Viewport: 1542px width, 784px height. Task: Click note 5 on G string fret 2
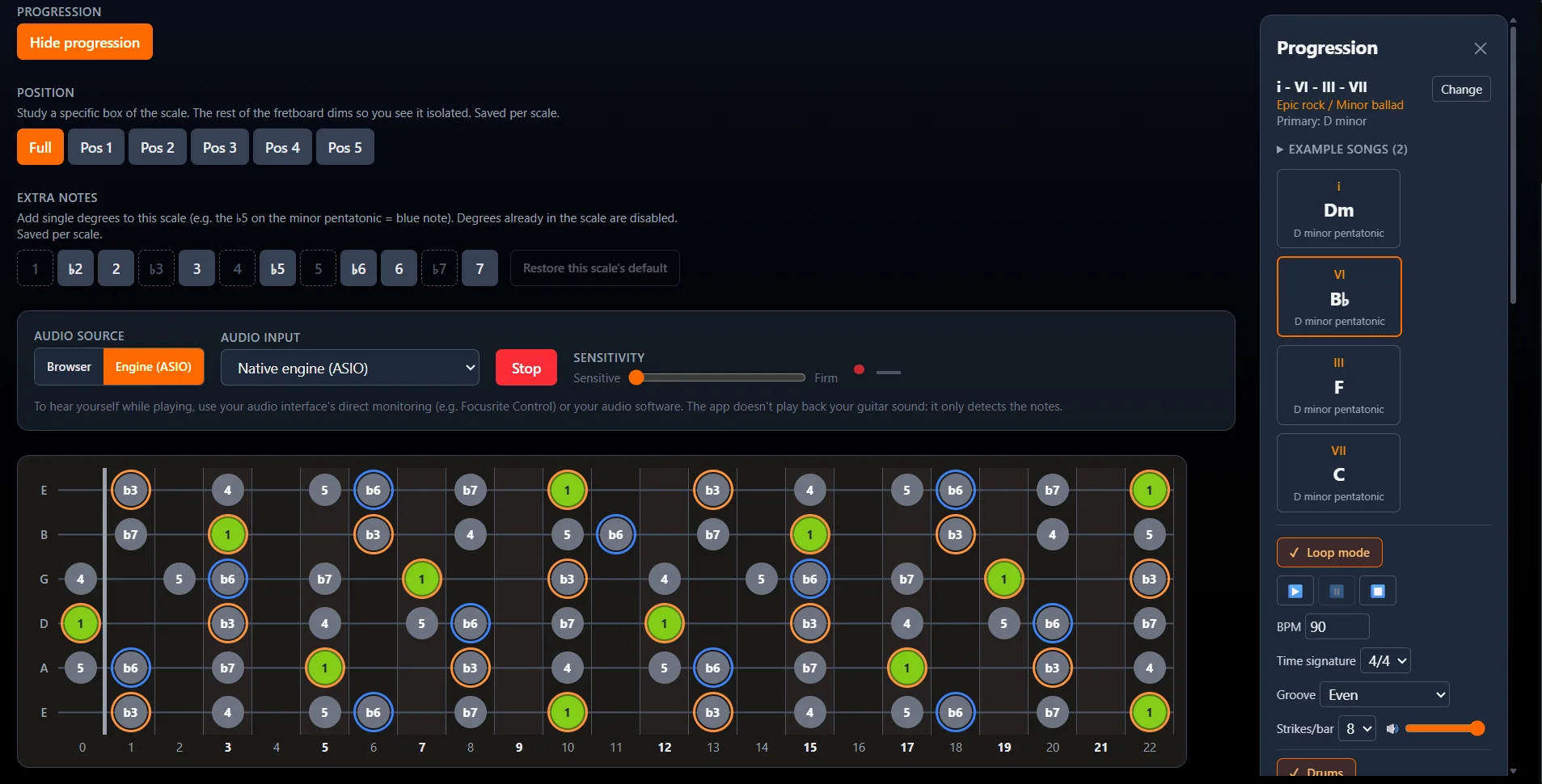(179, 579)
